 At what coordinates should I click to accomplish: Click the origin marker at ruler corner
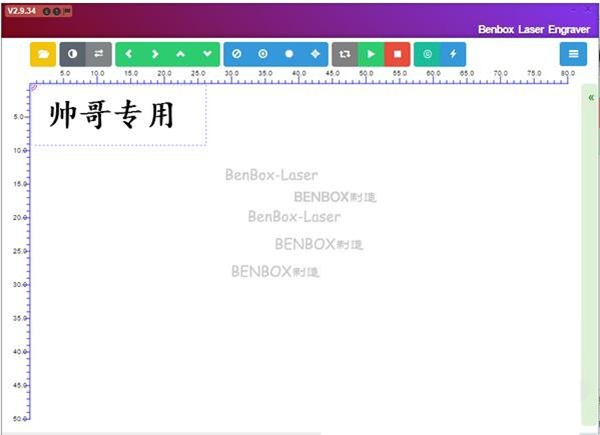pyautogui.click(x=33, y=88)
